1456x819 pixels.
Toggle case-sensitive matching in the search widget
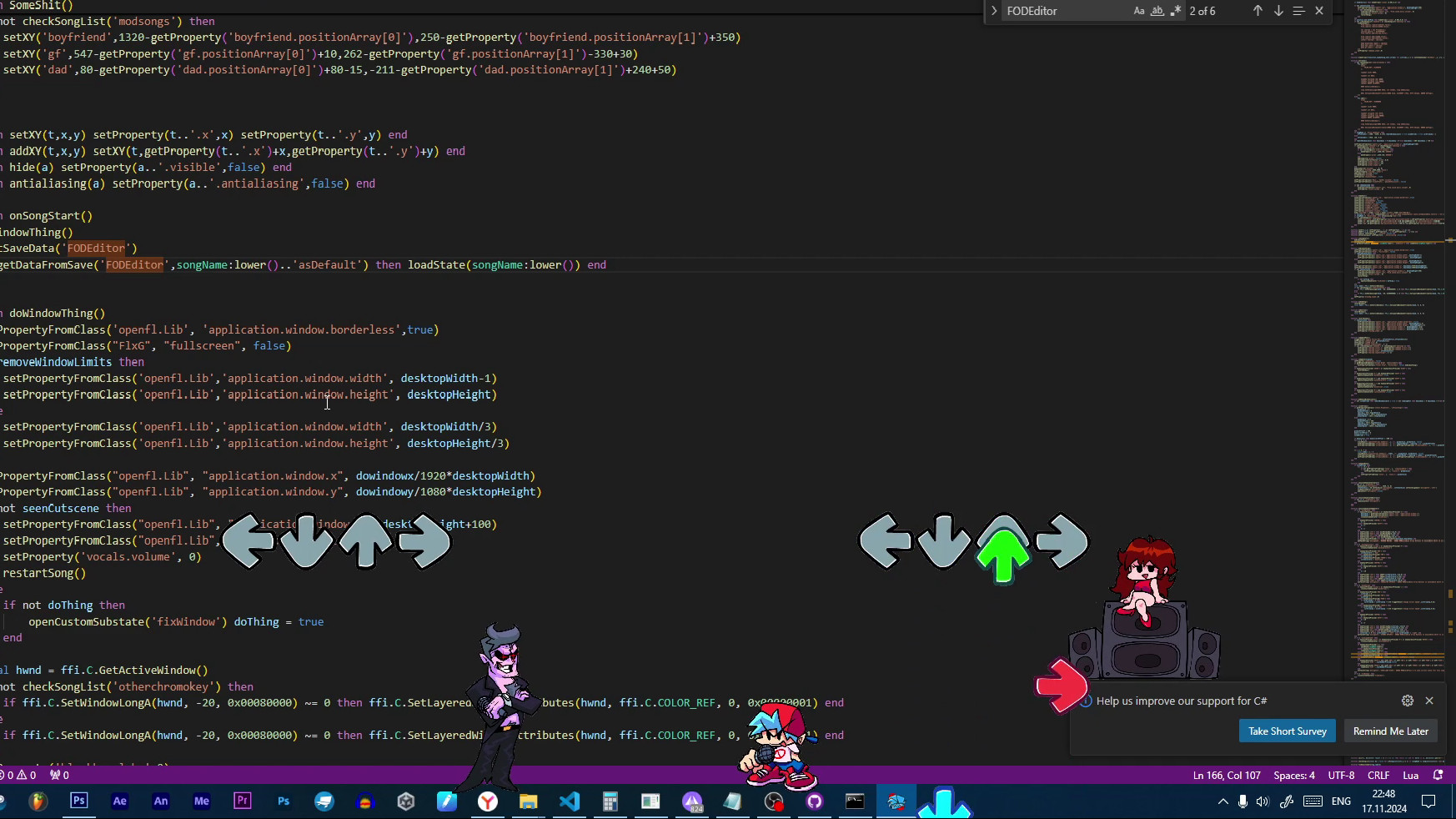1140,11
